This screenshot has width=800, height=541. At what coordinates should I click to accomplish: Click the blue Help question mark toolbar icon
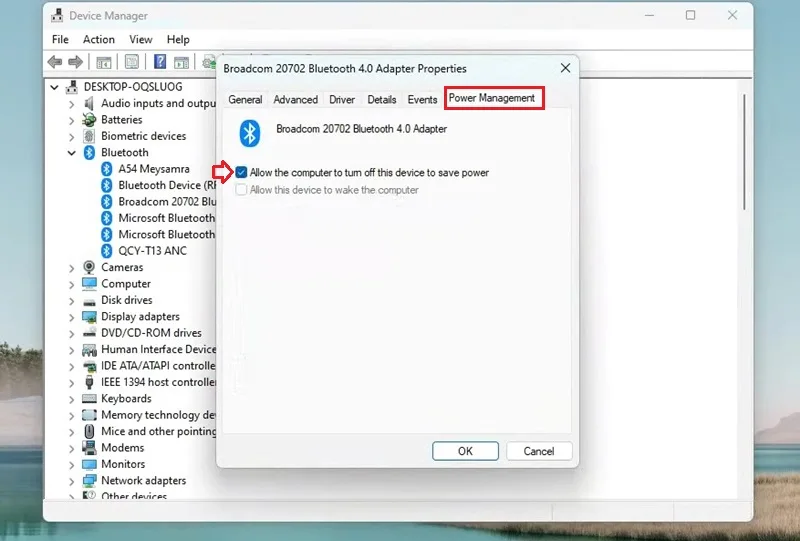[160, 62]
